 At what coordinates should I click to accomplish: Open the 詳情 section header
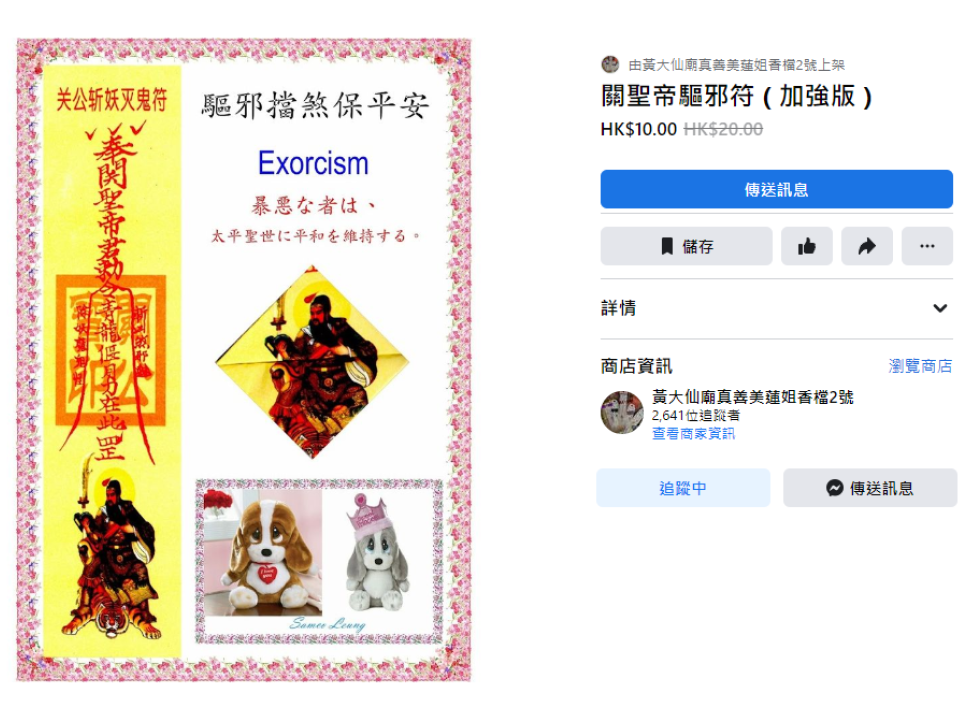776,308
